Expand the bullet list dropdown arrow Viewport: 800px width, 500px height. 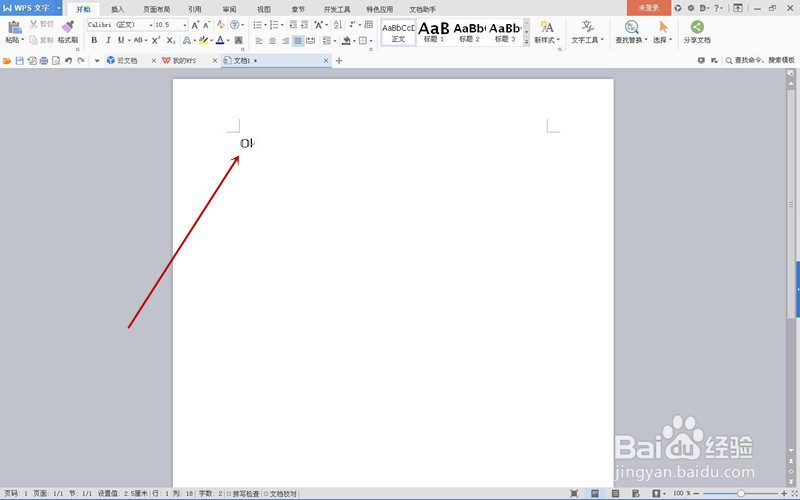click(266, 25)
